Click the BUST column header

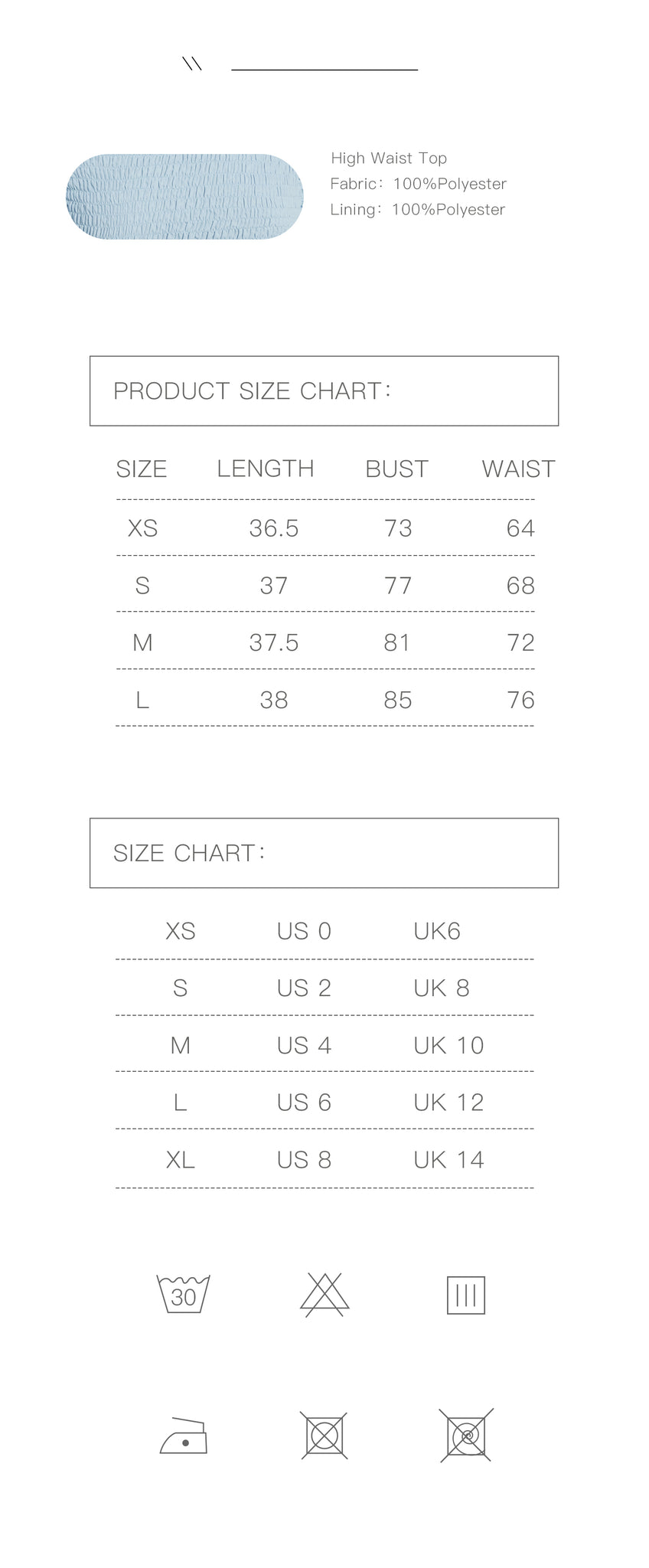396,469
